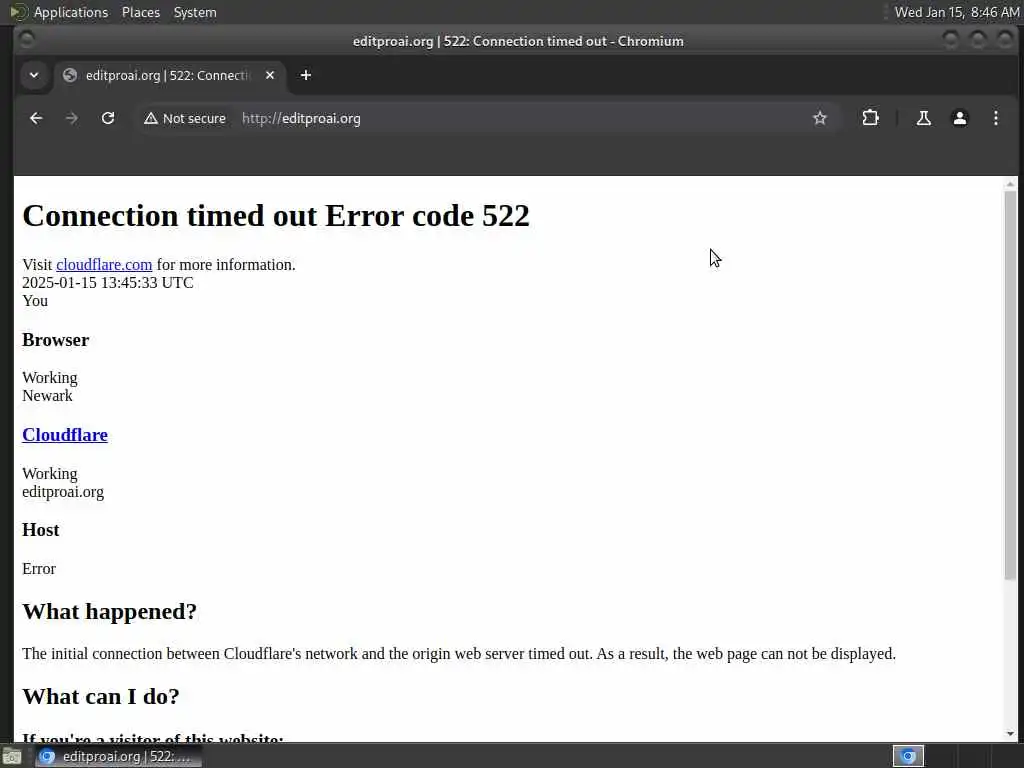Open the Extensions puzzle icon
The image size is (1024, 768).
click(x=870, y=118)
